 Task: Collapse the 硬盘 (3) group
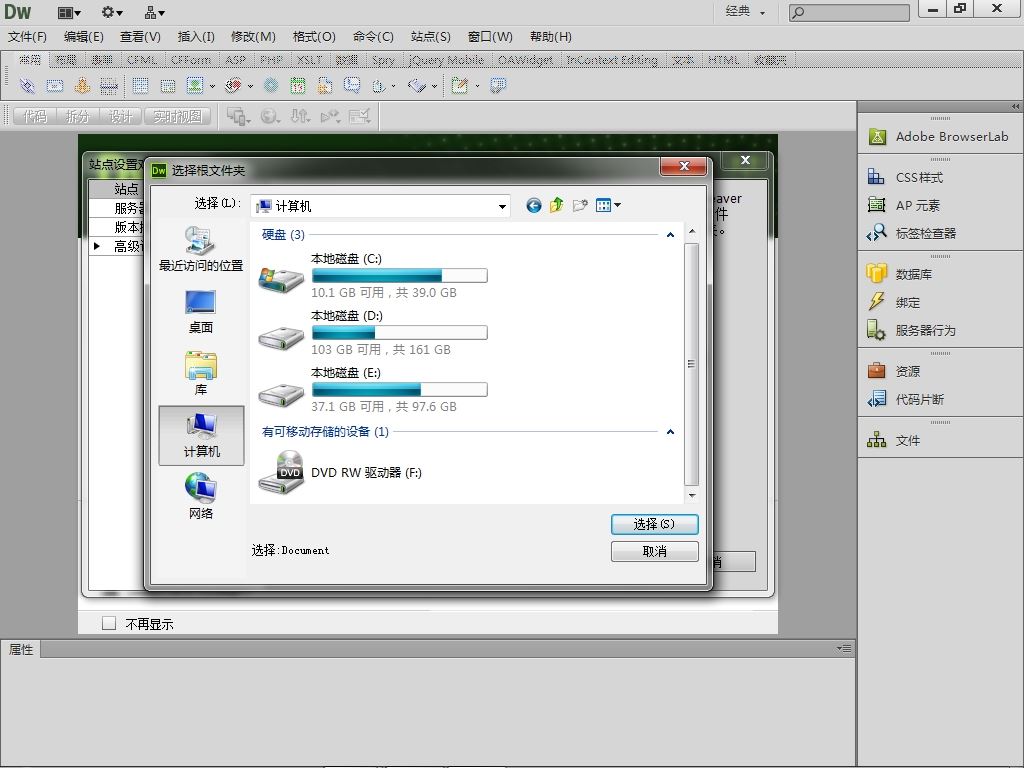(670, 234)
